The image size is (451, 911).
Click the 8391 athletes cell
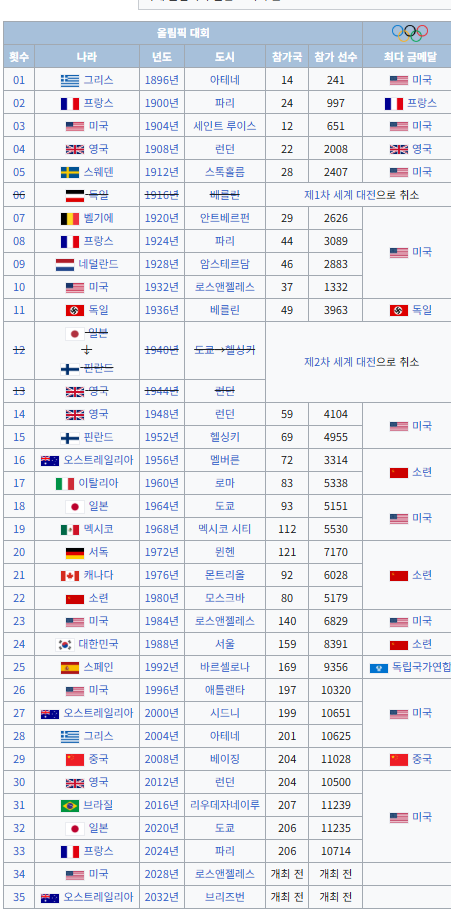[x=335, y=644]
